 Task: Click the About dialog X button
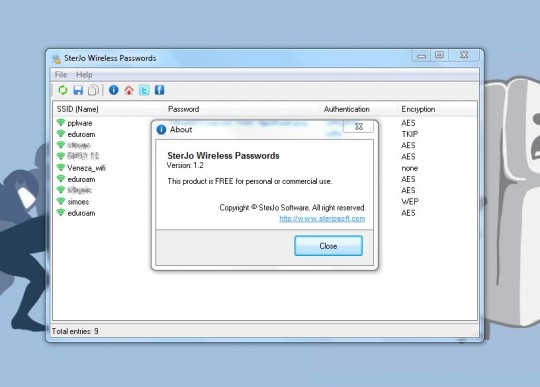click(x=359, y=126)
